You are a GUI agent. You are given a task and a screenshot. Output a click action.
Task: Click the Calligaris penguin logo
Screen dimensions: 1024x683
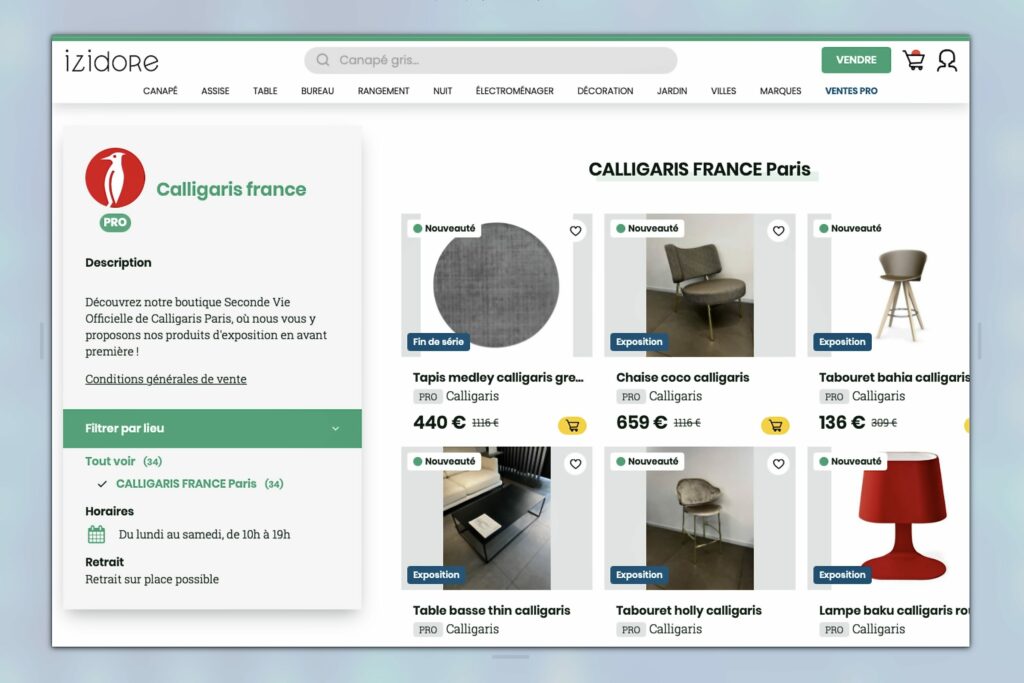tap(115, 178)
